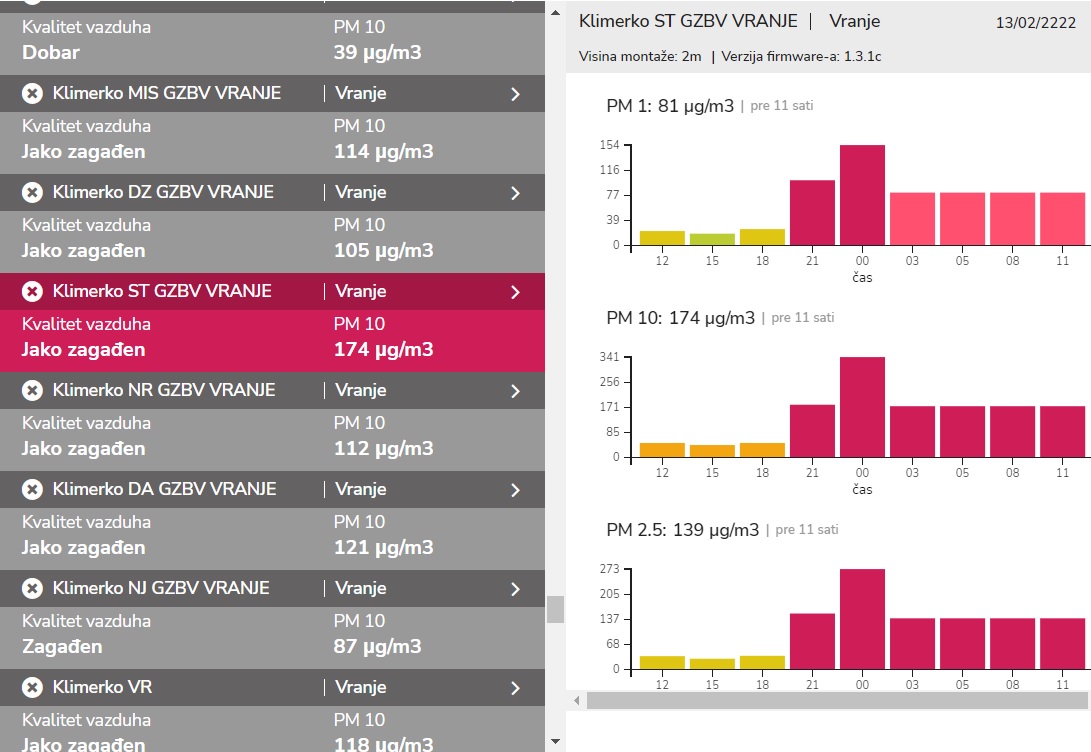Click the X icon beside Klimerko DA GZBV VRANJE
Image resolution: width=1091 pixels, height=752 pixels.
coord(32,489)
